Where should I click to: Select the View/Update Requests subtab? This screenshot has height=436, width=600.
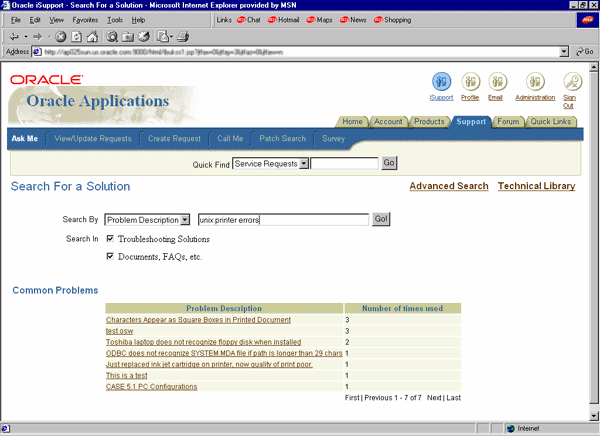click(93, 139)
